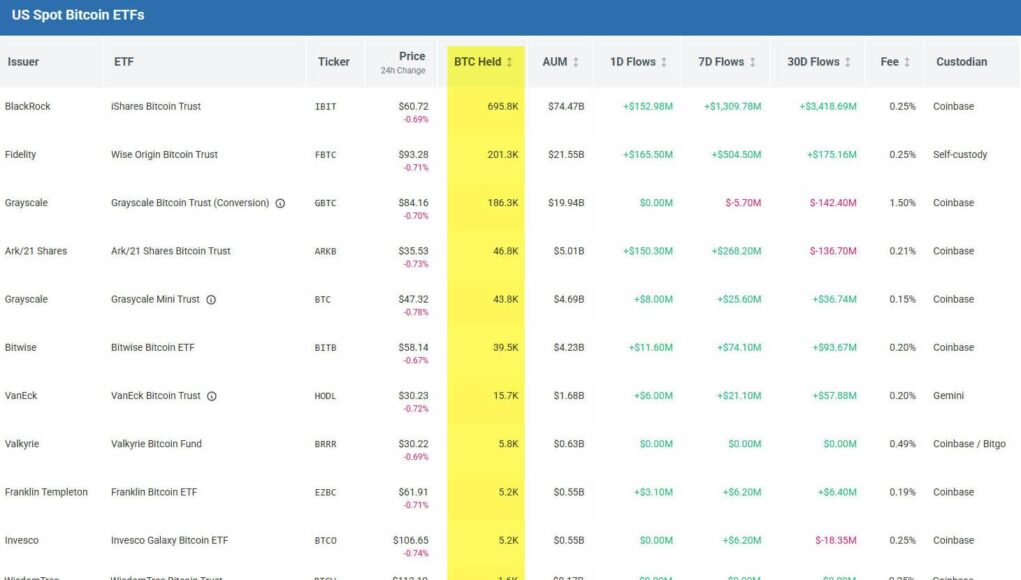Click the EZBC ticker

point(326,492)
